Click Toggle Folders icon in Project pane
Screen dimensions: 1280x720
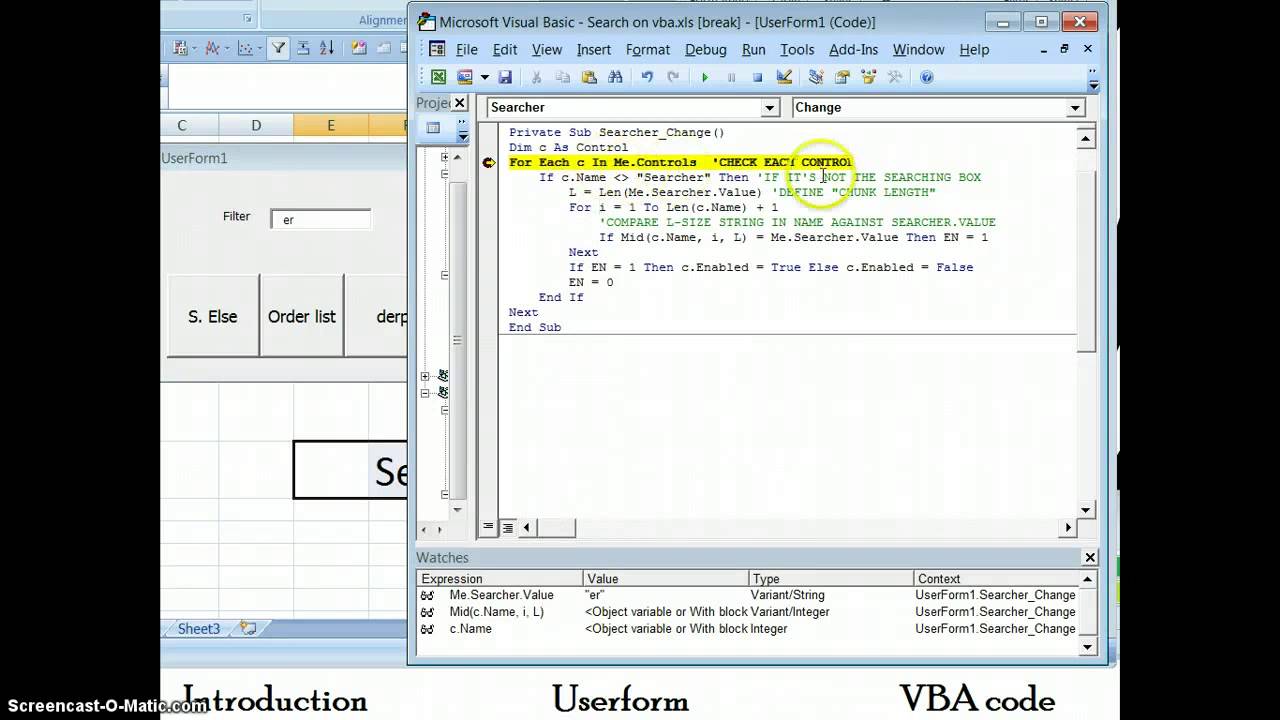coord(433,128)
